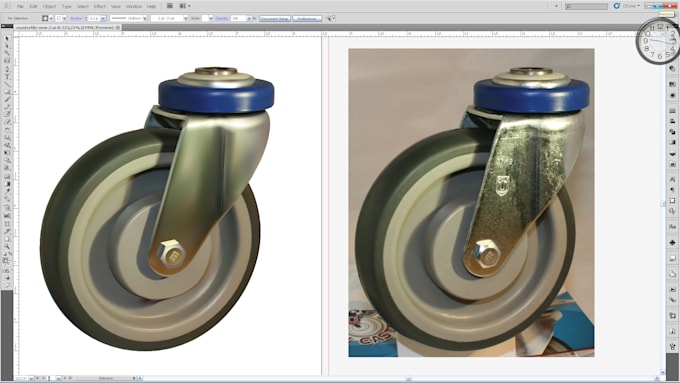Open the stroke weight dropdown
This screenshot has height=383, width=680.
click(103, 18)
